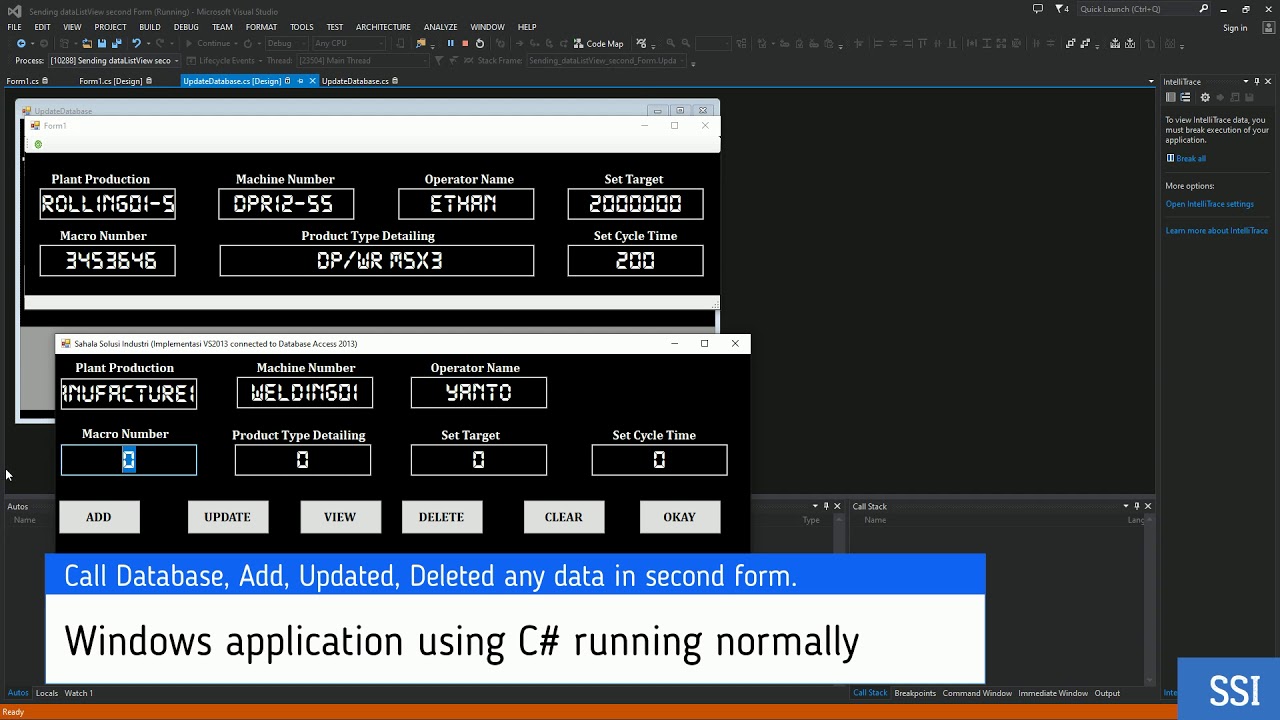This screenshot has height=720, width=1280.
Task: Open the Call Stack panel options arrow
Action: 1126,506
